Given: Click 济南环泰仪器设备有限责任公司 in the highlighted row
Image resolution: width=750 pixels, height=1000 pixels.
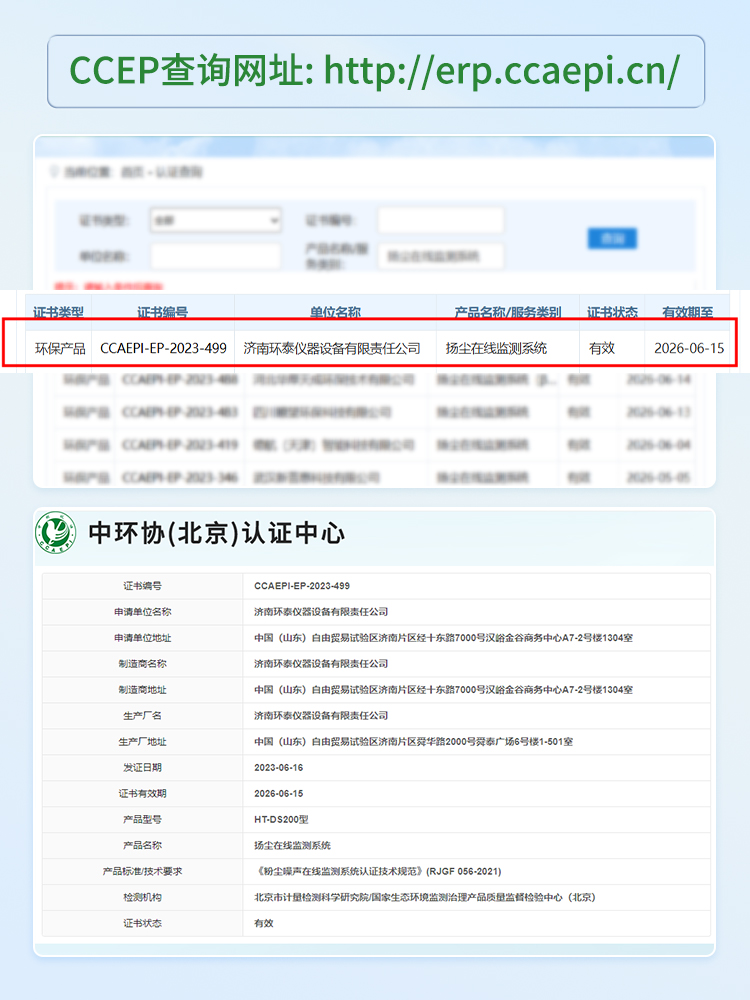Looking at the screenshot, I should (332, 349).
